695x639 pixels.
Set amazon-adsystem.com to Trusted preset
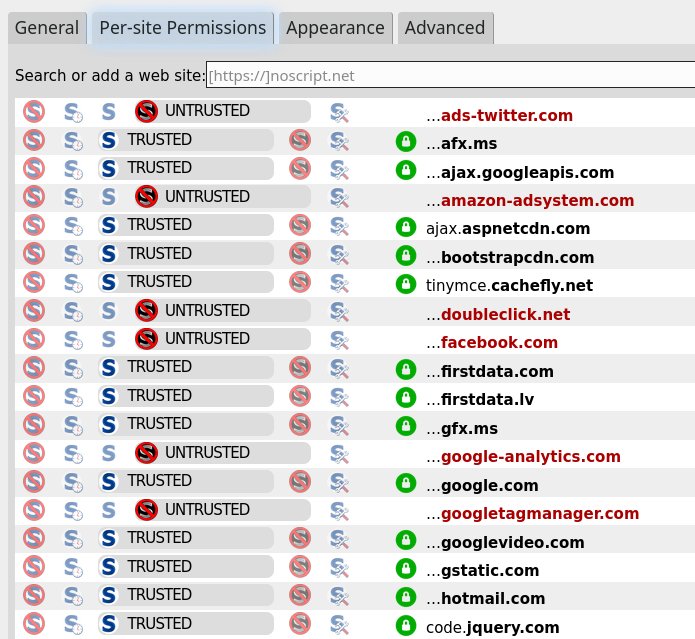(x=109, y=197)
